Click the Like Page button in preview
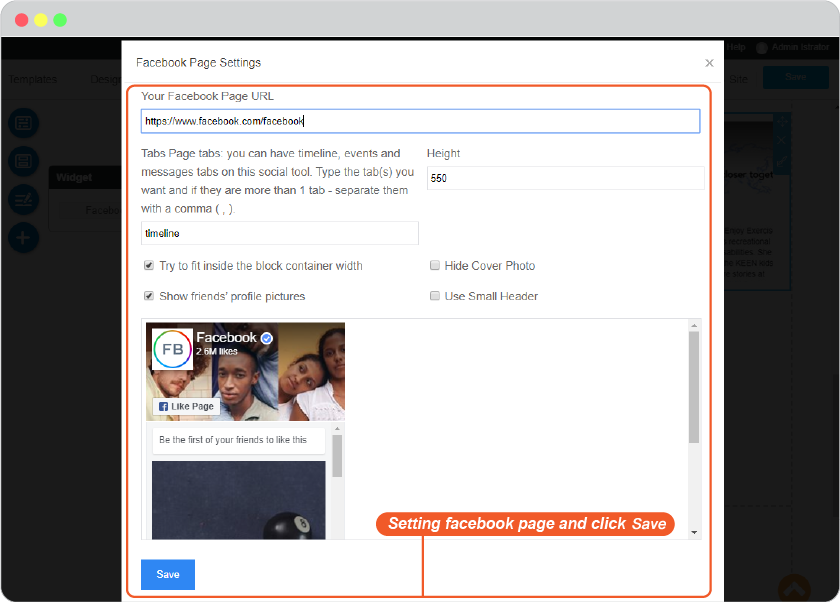The image size is (840, 602). (x=186, y=407)
